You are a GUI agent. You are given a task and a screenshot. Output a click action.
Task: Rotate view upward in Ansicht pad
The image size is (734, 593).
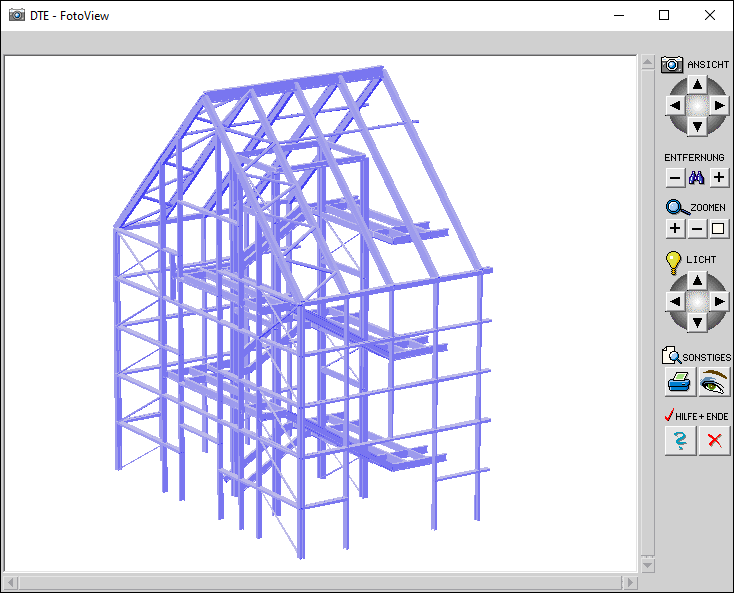pyautogui.click(x=698, y=85)
